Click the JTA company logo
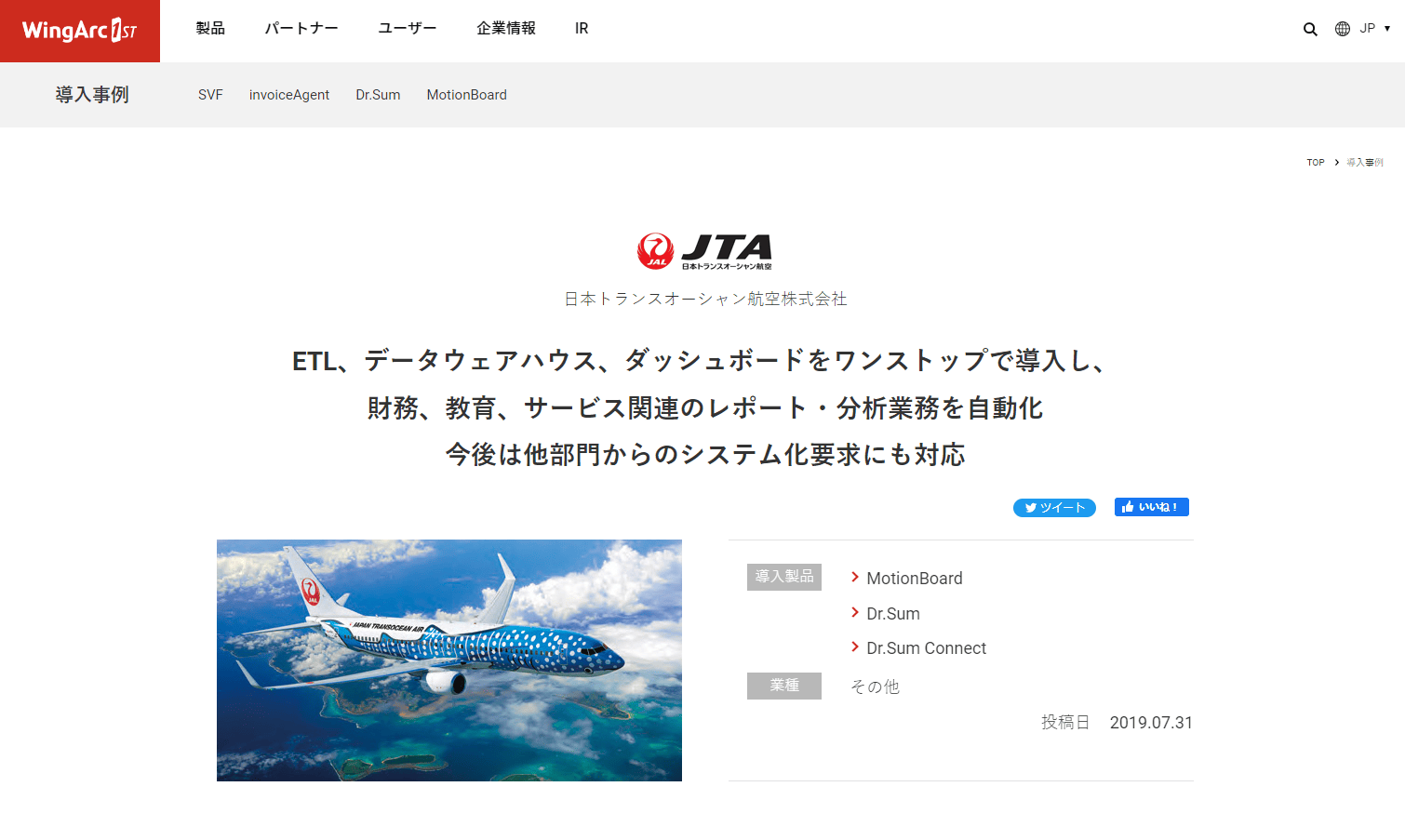1405x840 pixels. tap(704, 251)
